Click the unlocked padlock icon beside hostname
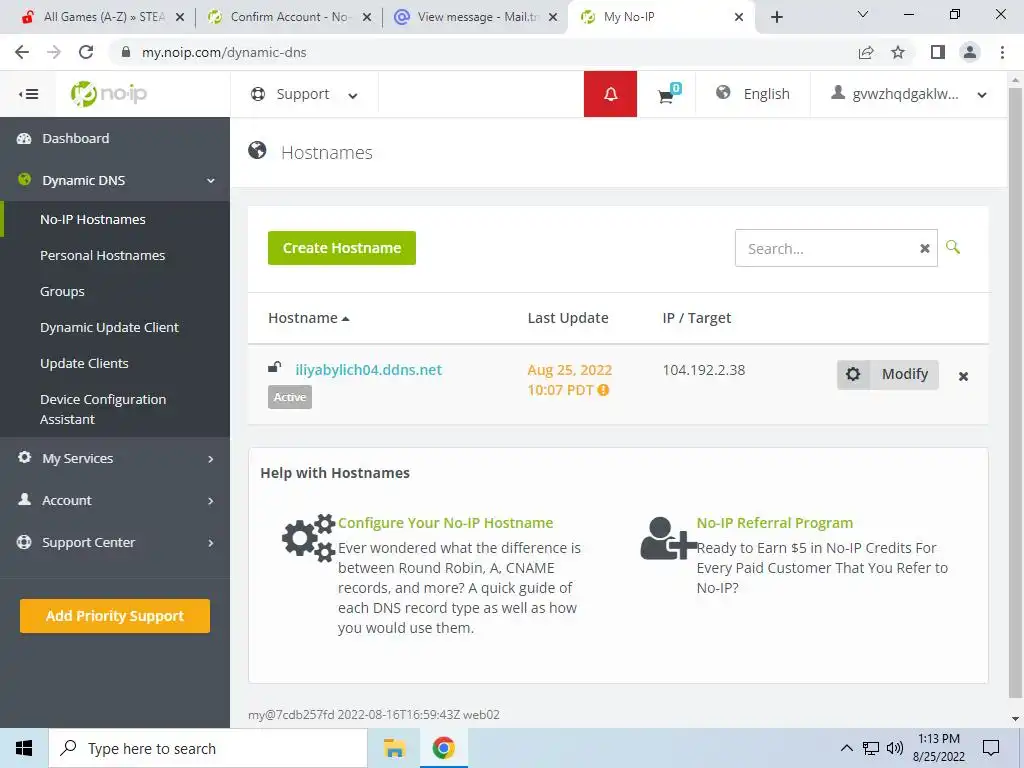The width and height of the screenshot is (1024, 768). (274, 367)
